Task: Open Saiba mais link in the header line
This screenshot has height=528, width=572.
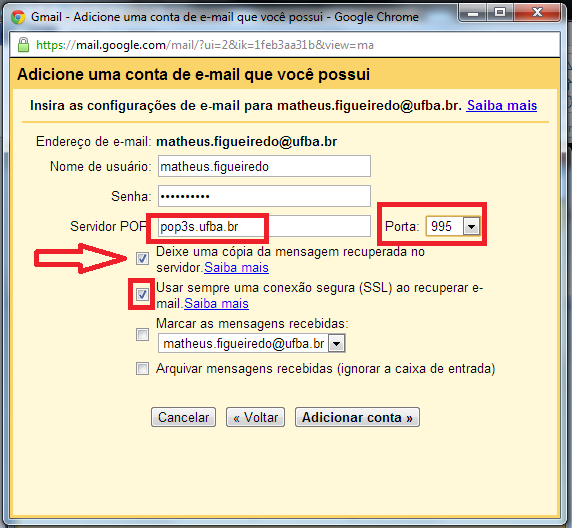Action: click(502, 105)
